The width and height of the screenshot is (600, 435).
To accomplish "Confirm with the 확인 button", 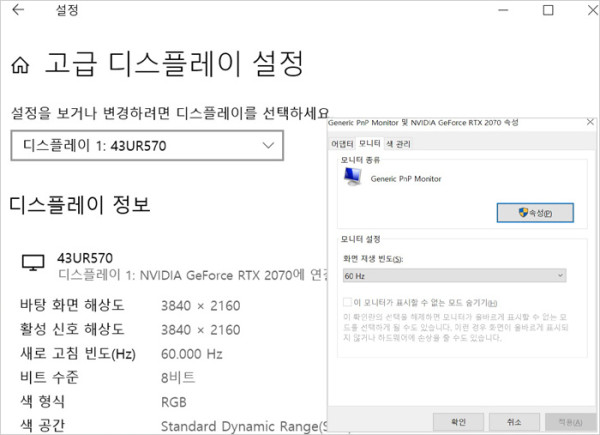I will [459, 423].
